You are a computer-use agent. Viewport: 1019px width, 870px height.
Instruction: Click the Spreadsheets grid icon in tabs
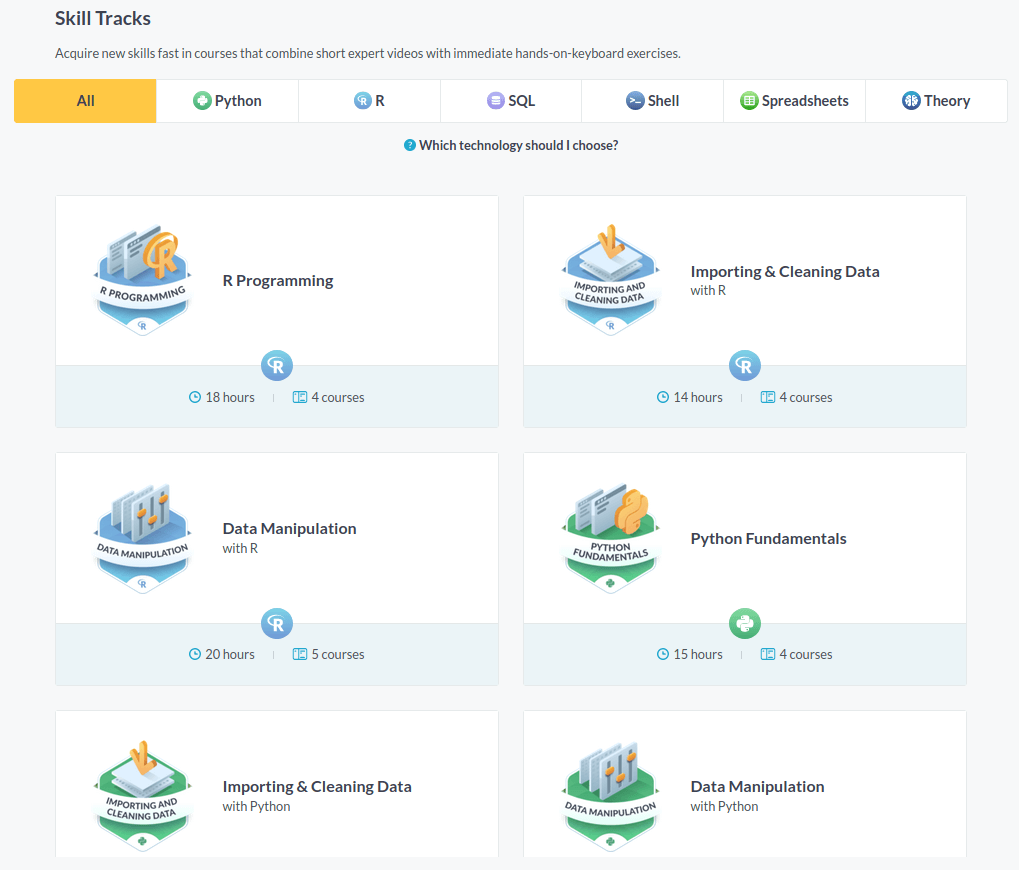click(x=749, y=101)
